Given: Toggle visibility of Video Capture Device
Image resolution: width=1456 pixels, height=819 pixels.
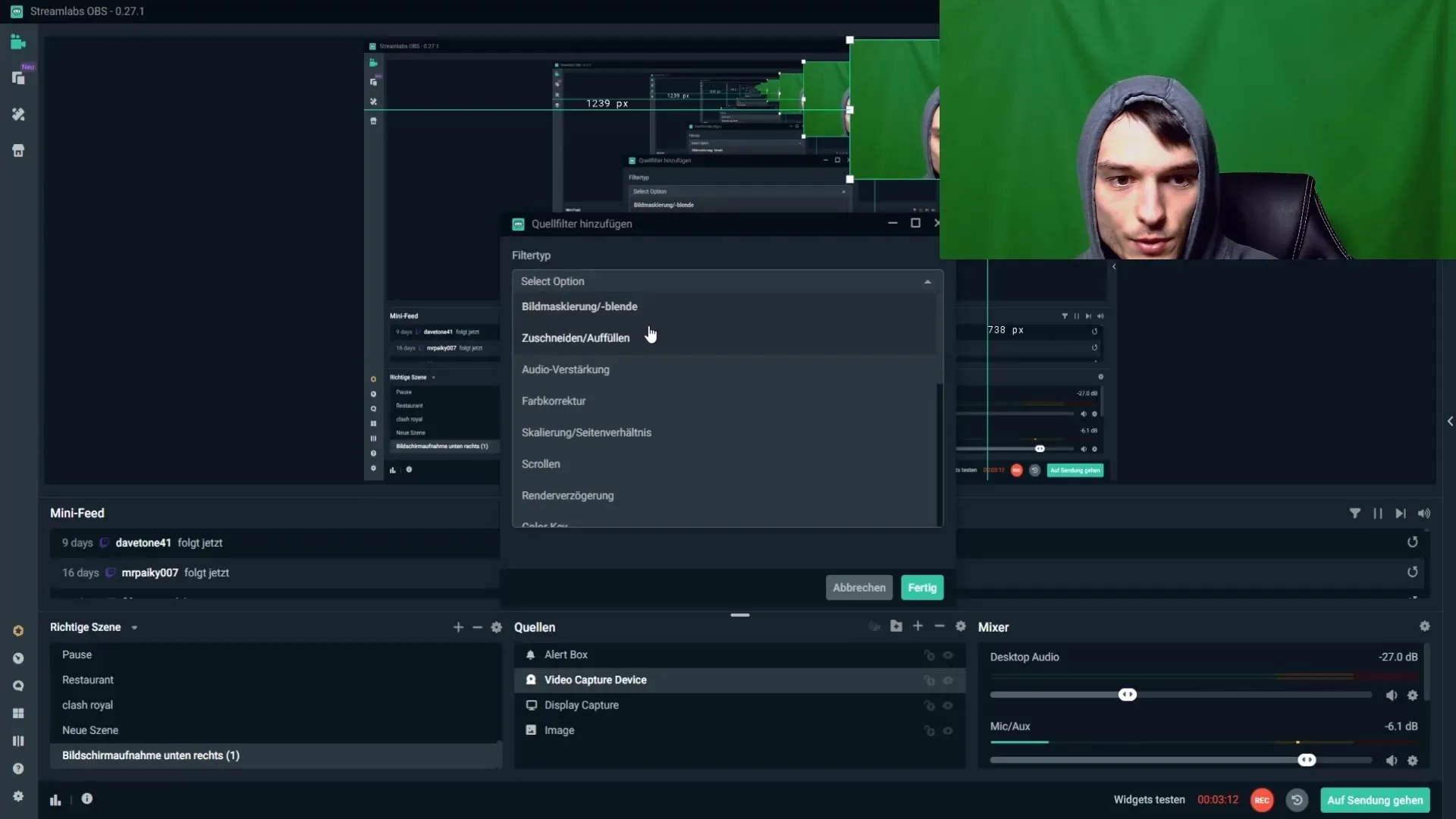Looking at the screenshot, I should point(948,680).
